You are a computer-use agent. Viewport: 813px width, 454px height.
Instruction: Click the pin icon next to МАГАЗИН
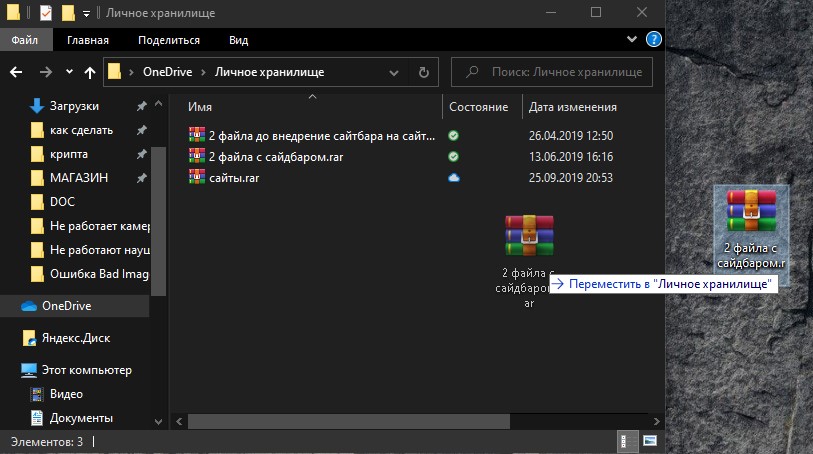coord(142,178)
